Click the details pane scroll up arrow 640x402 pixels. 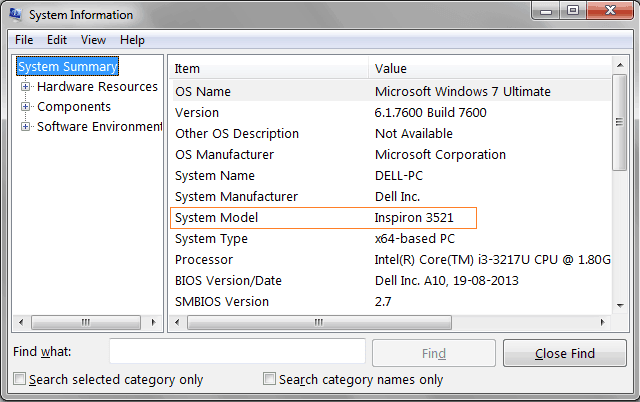(620, 65)
